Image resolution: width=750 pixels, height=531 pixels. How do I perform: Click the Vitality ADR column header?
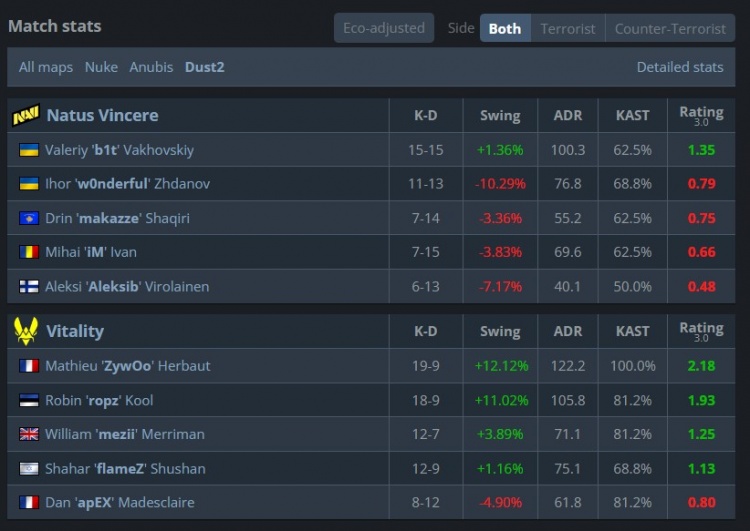pos(568,331)
